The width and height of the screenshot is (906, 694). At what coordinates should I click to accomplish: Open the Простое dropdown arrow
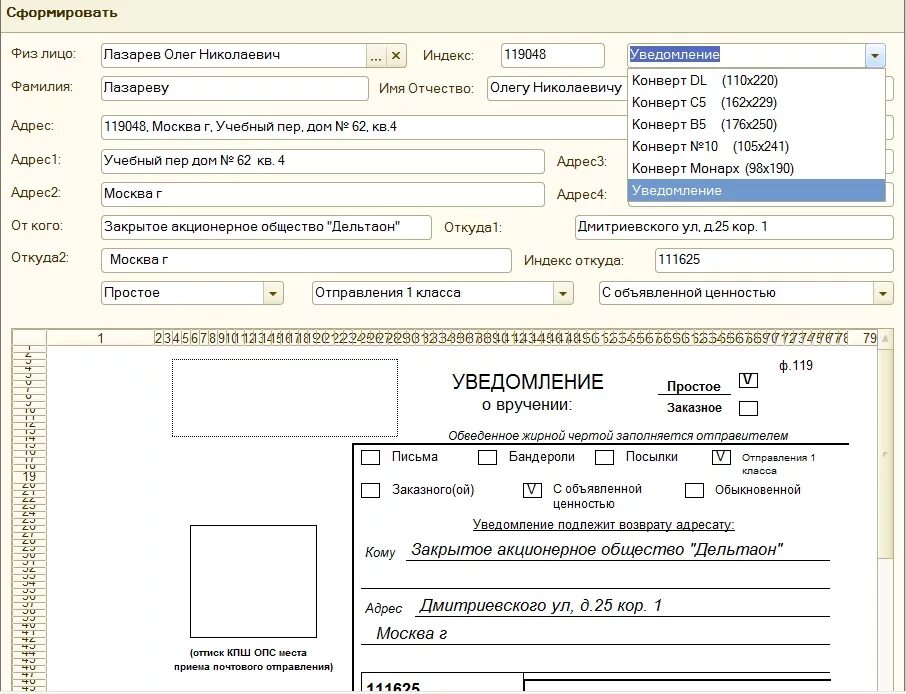click(x=273, y=293)
